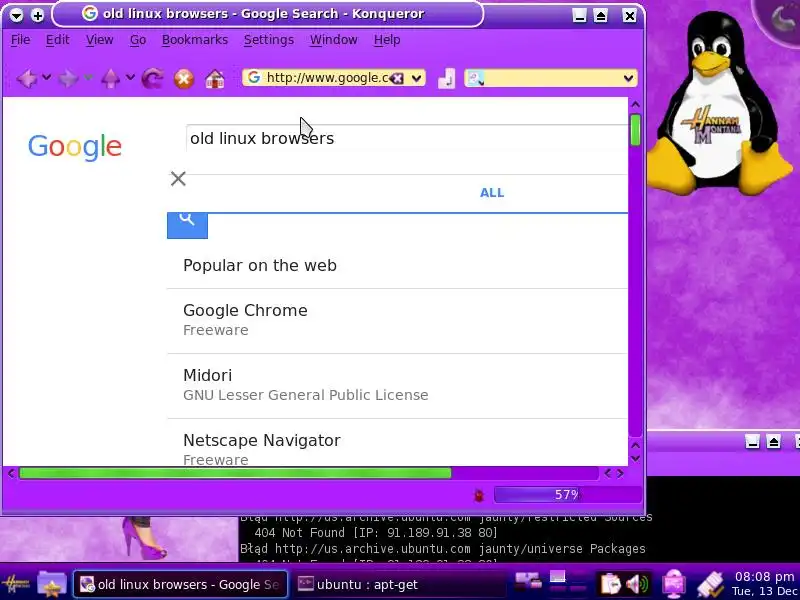Open the Klipper clipboard tray icon

tap(610, 584)
